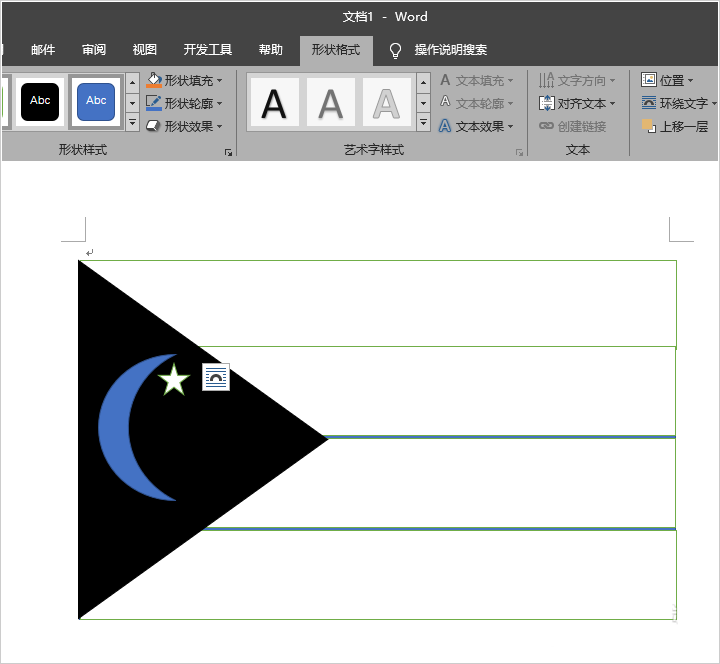Viewport: 720px width, 664px height.
Task: Open the 审阅 ribbon tab
Action: coord(94,50)
